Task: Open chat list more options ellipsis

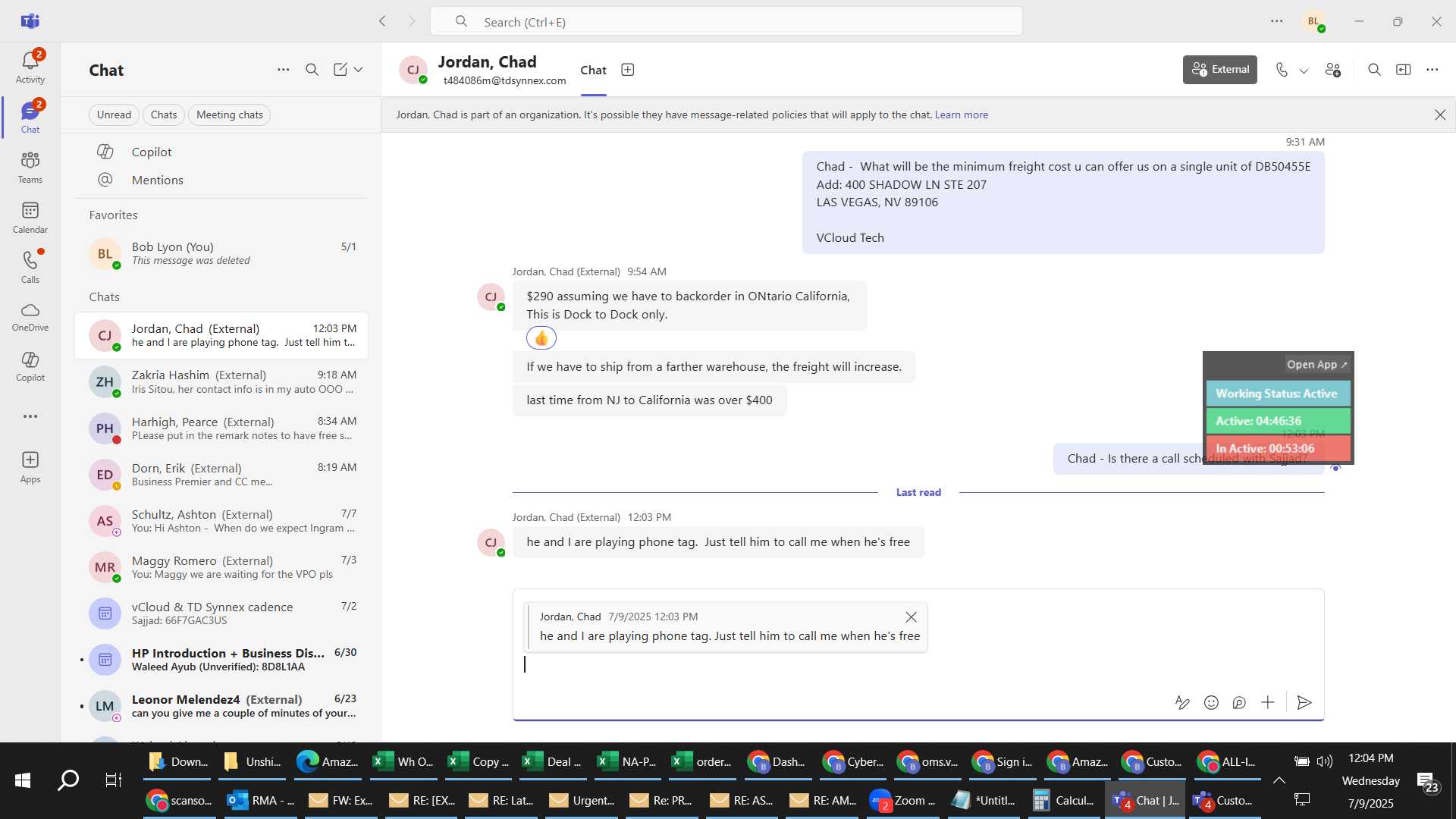Action: (284, 70)
